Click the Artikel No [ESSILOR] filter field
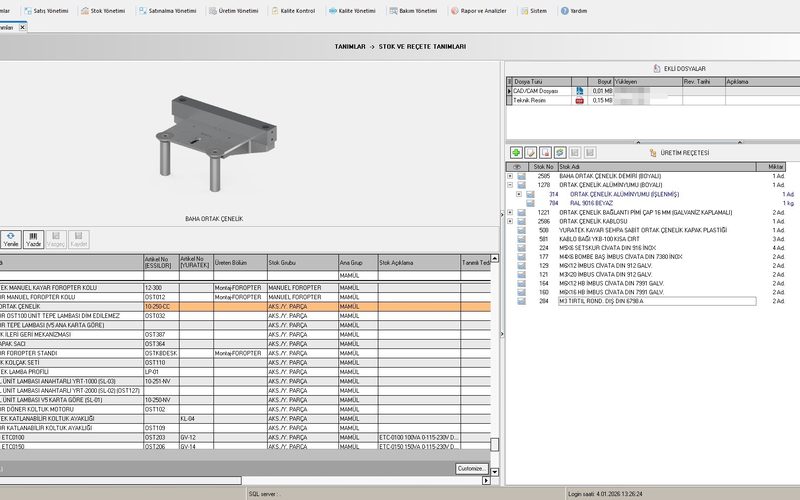The width and height of the screenshot is (800, 500). [x=161, y=276]
